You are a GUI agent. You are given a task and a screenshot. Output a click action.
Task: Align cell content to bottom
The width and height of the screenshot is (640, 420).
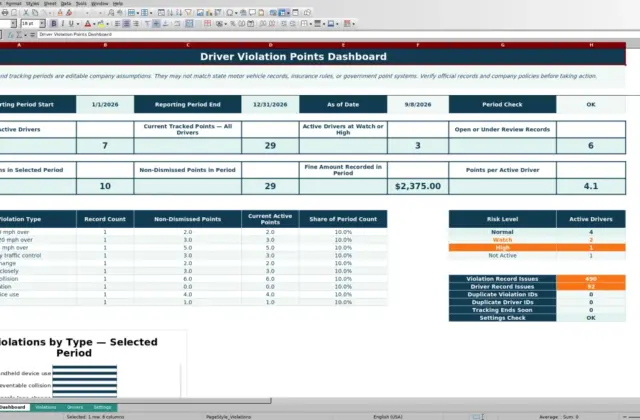165,24
